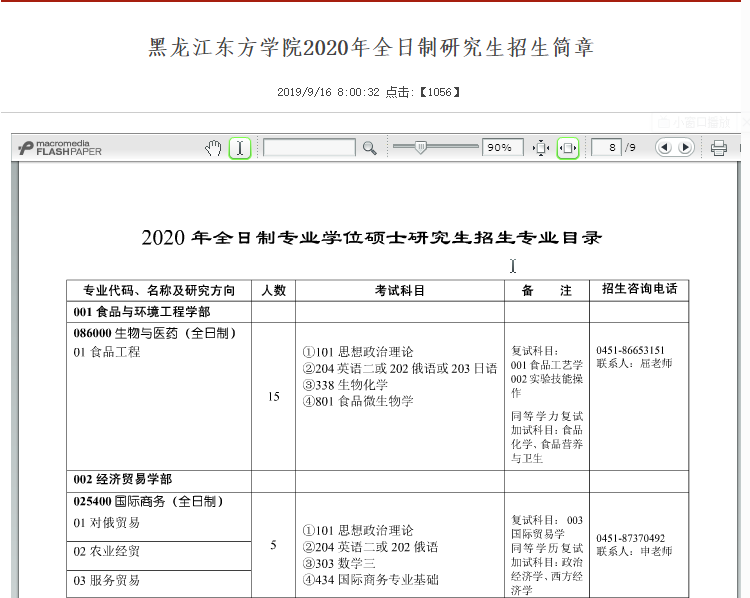
Task: Select the hand pan tool
Action: point(213,148)
